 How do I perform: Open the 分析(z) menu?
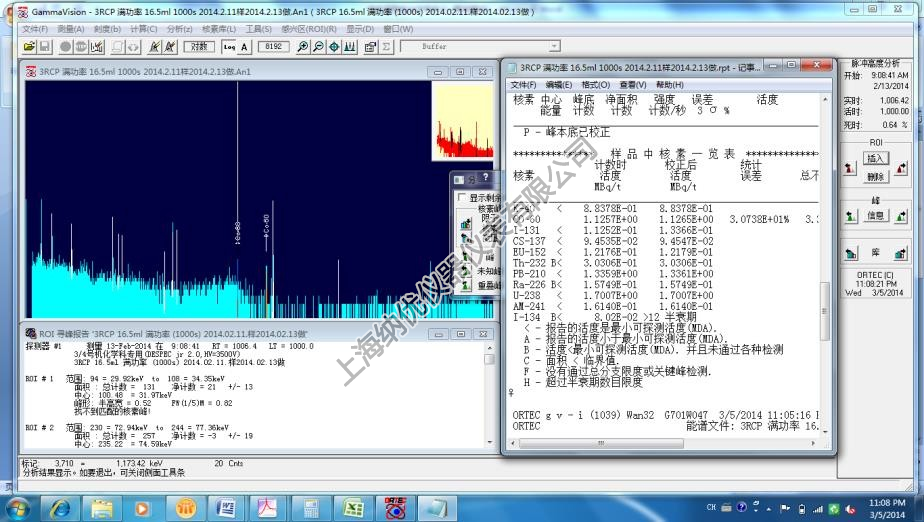[179, 29]
